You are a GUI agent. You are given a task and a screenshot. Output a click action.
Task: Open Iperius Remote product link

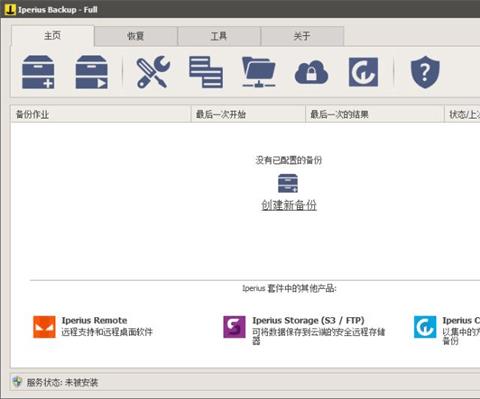(x=94, y=320)
